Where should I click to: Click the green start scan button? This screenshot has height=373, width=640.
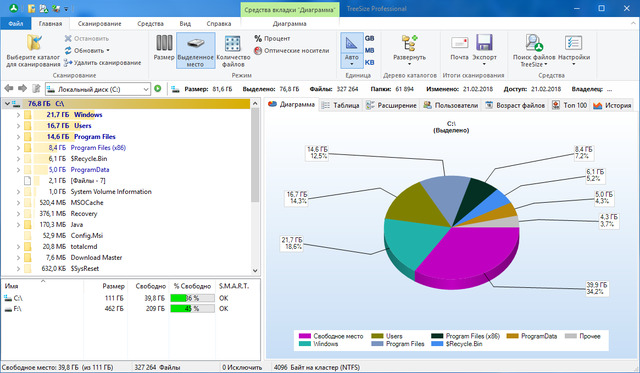(x=158, y=89)
